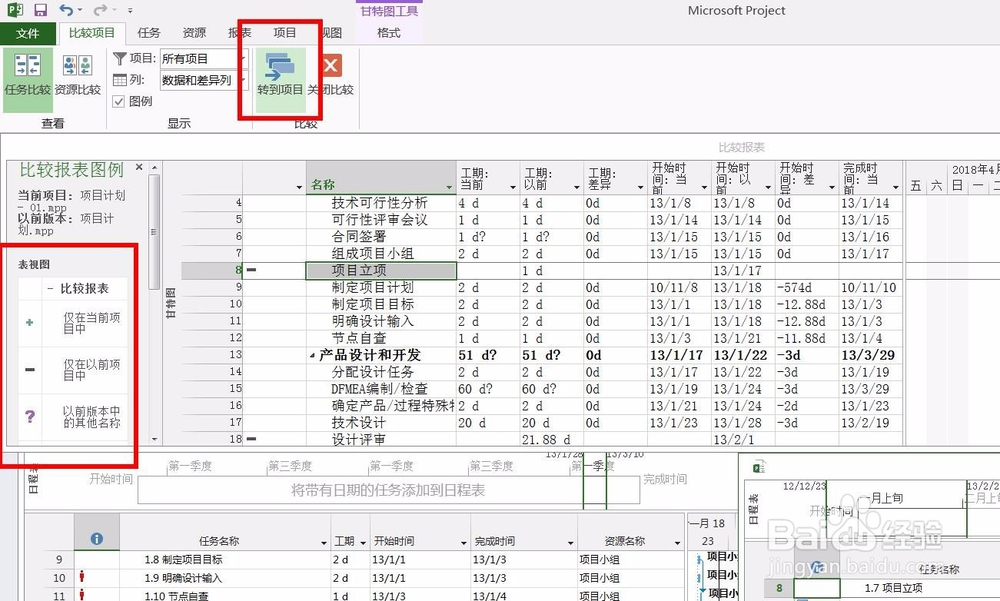
Task: Open the 工期: 当前 column dropdown
Action: (513, 187)
